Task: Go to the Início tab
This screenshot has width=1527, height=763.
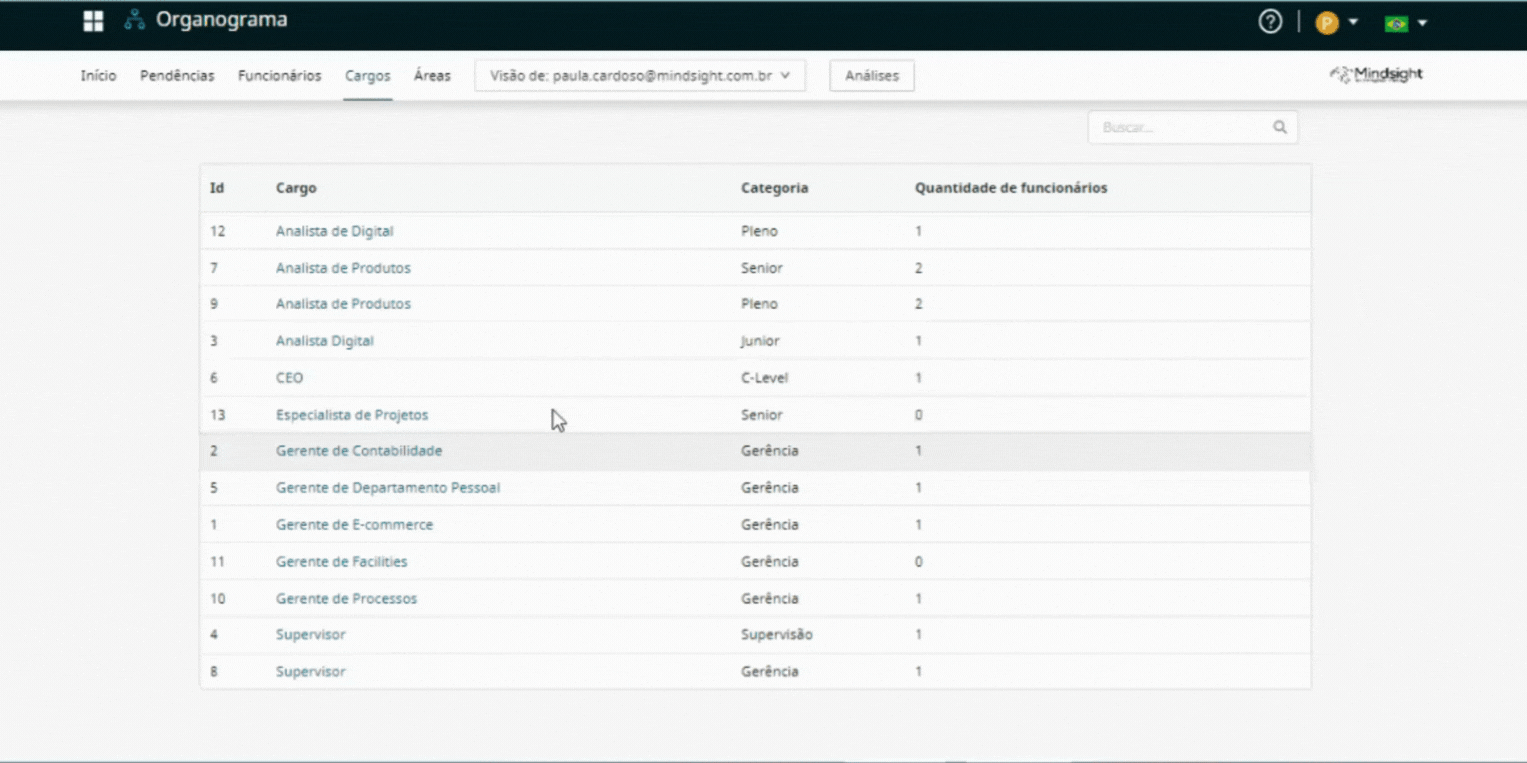Action: 98,76
